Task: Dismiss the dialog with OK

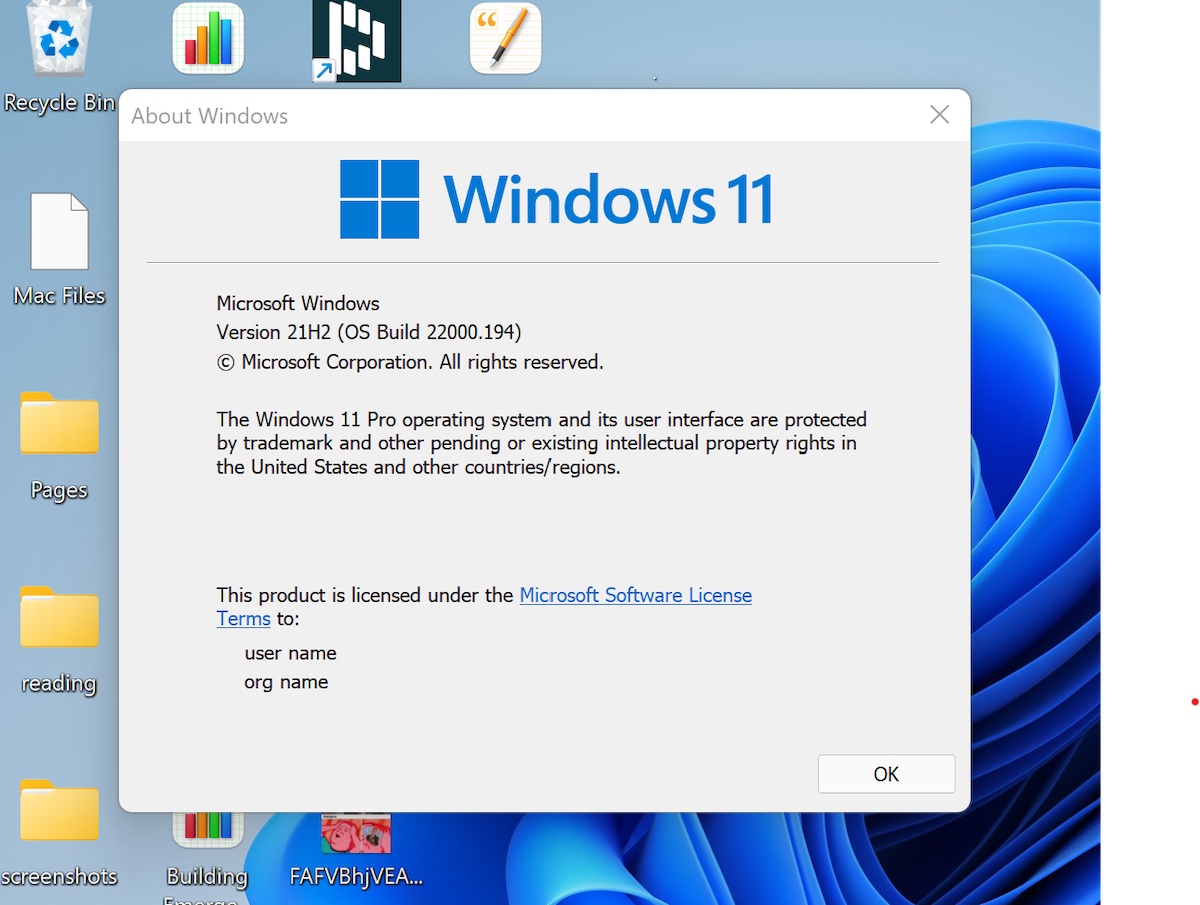Action: pyautogui.click(x=886, y=773)
